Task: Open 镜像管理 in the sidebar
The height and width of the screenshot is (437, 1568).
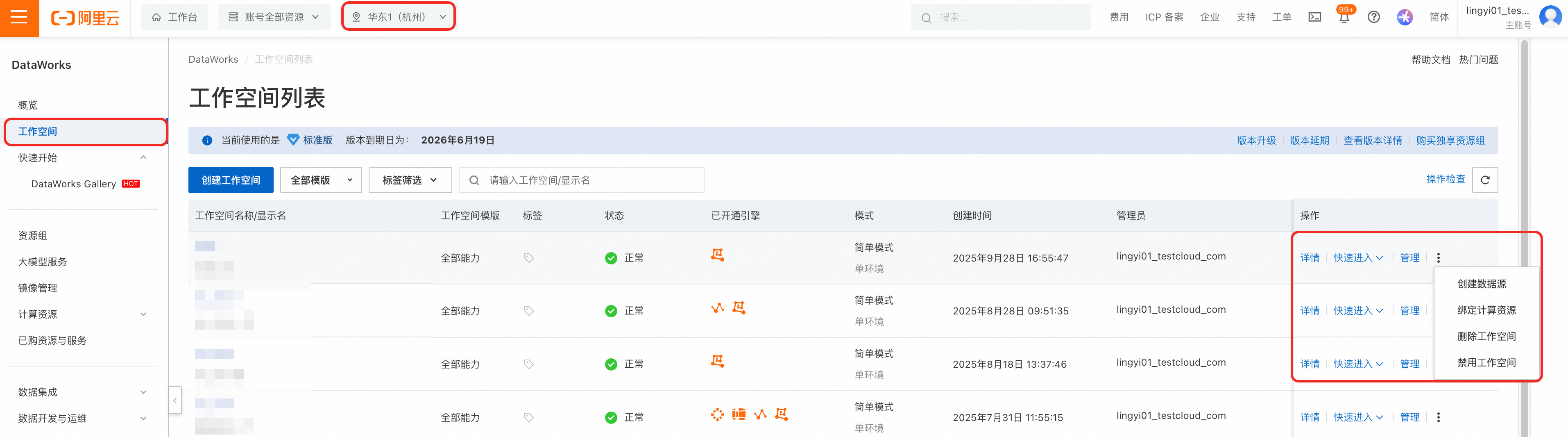Action: pyautogui.click(x=38, y=288)
